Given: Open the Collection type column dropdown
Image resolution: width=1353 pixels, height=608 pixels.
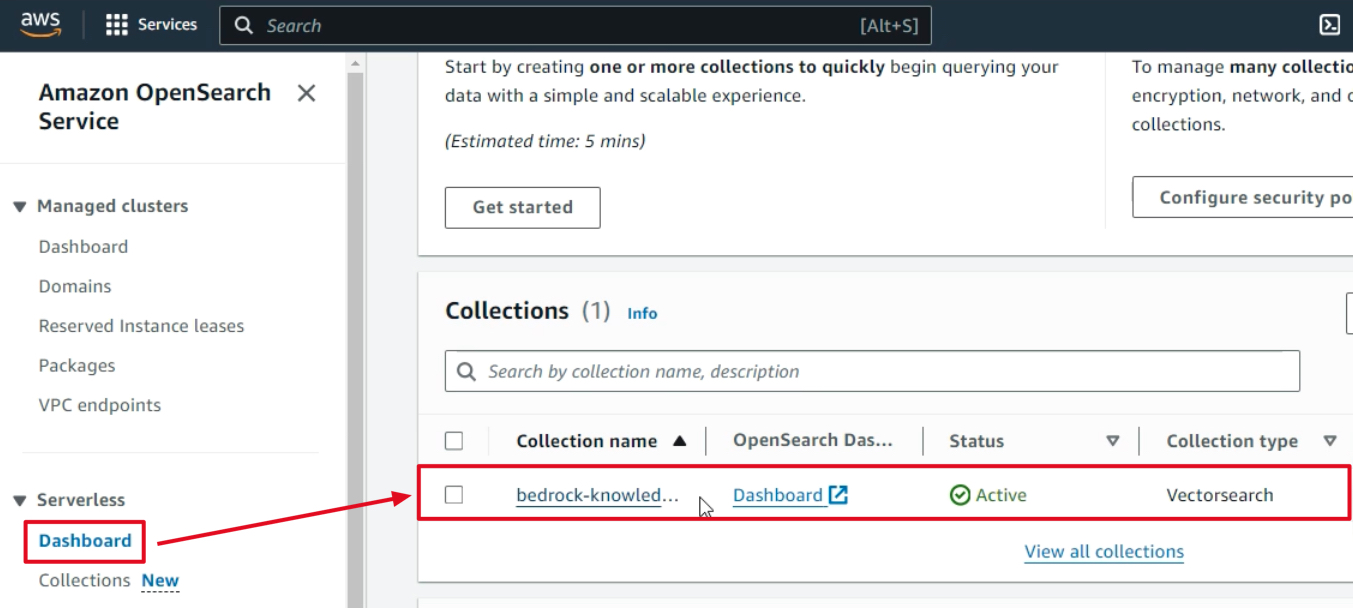Looking at the screenshot, I should click(1330, 441).
